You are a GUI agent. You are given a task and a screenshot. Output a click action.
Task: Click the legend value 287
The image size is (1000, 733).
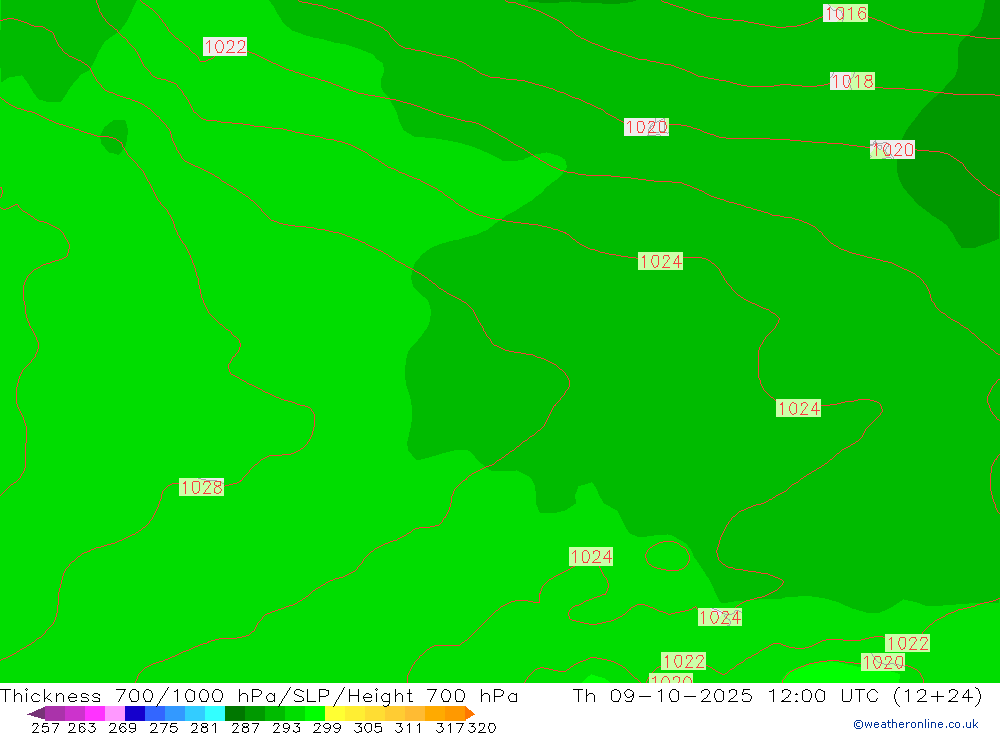245,727
